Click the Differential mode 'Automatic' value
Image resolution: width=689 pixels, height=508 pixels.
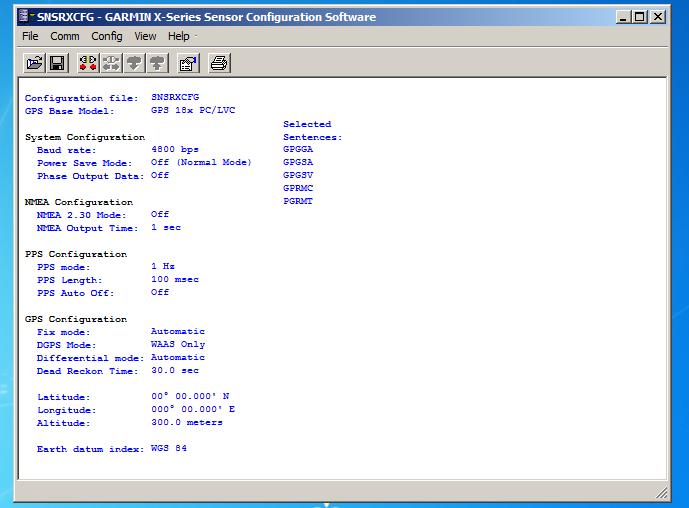(178, 357)
